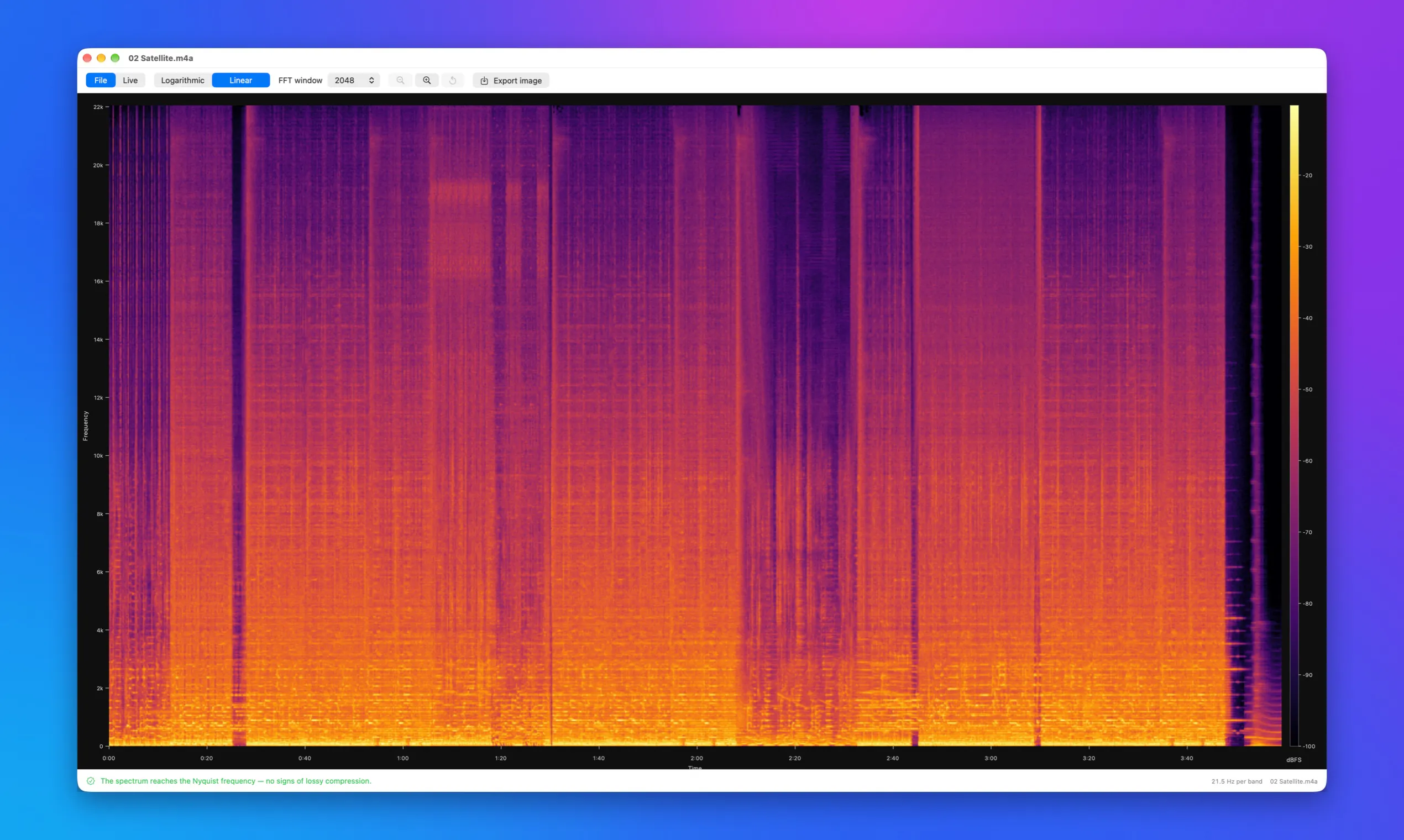Switch to File mode
The image size is (1404, 840).
[100, 80]
